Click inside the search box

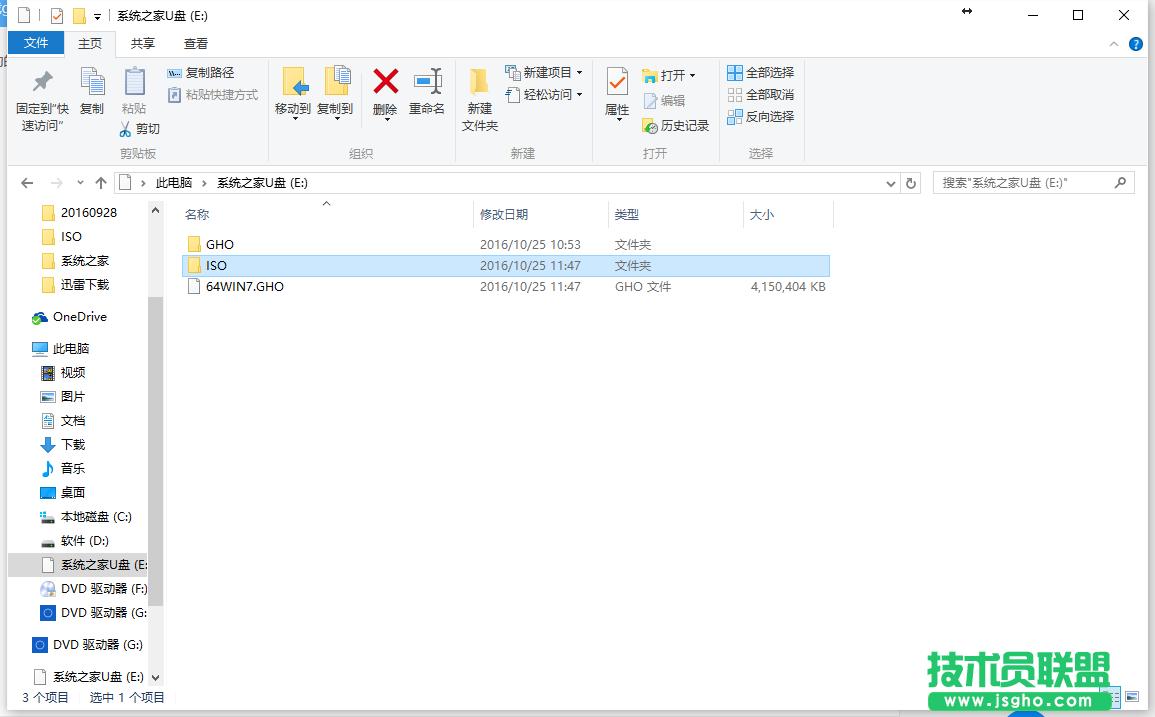(x=1020, y=183)
